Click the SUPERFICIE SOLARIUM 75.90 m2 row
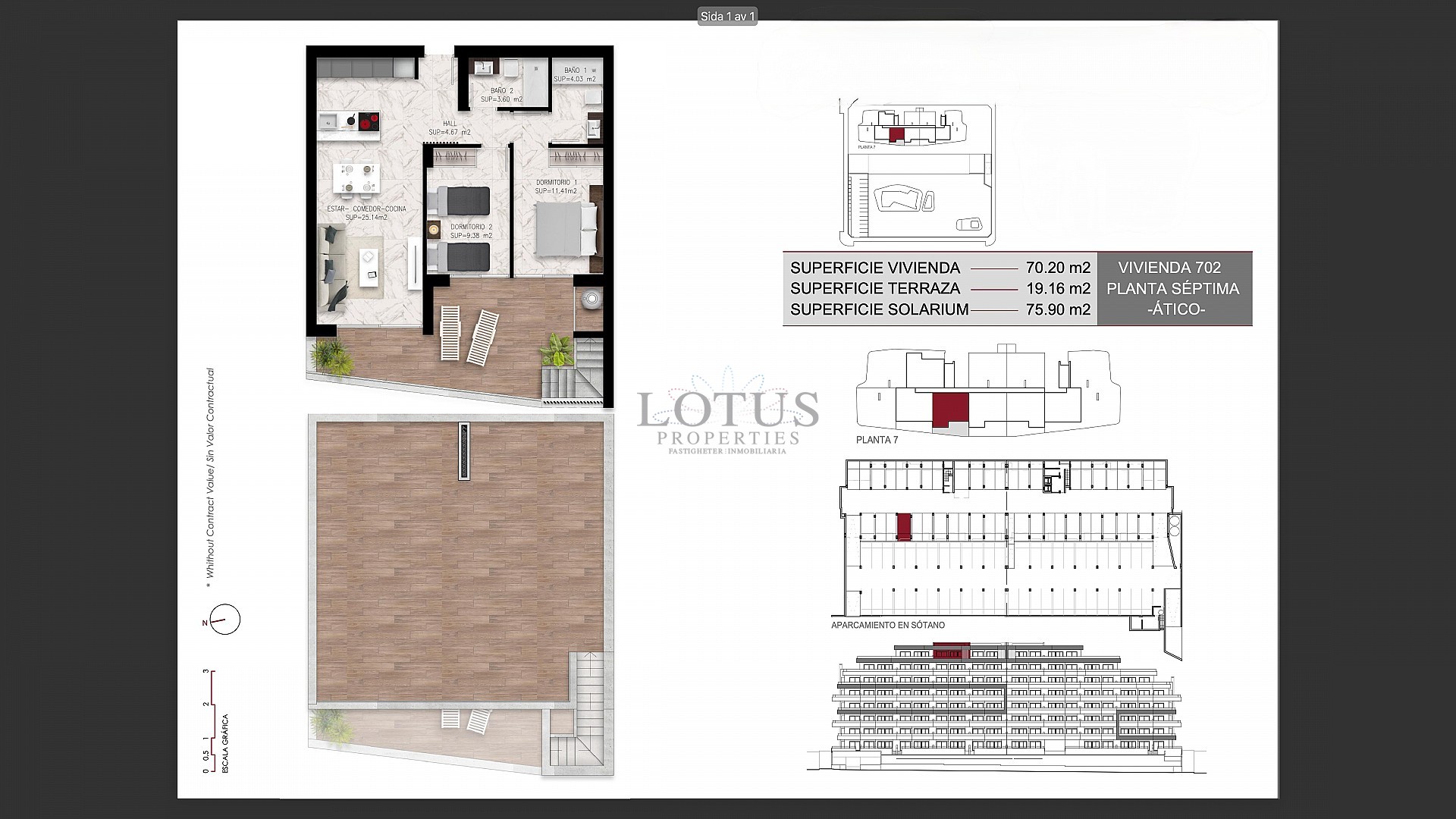Screen dimensions: 1456x819 click(939, 309)
